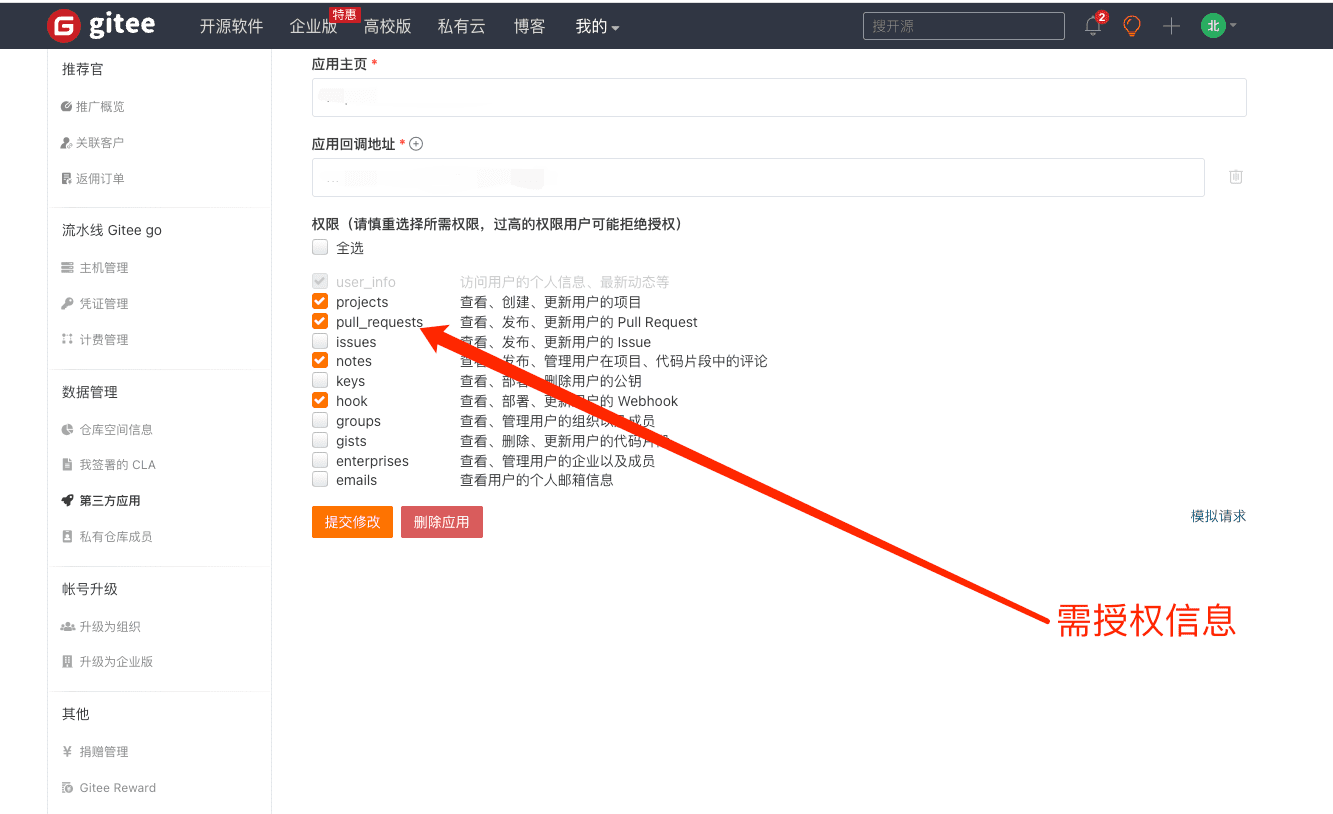Click the 升级为组织 group icon
Viewport: 1333px width, 814px height.
(x=67, y=627)
